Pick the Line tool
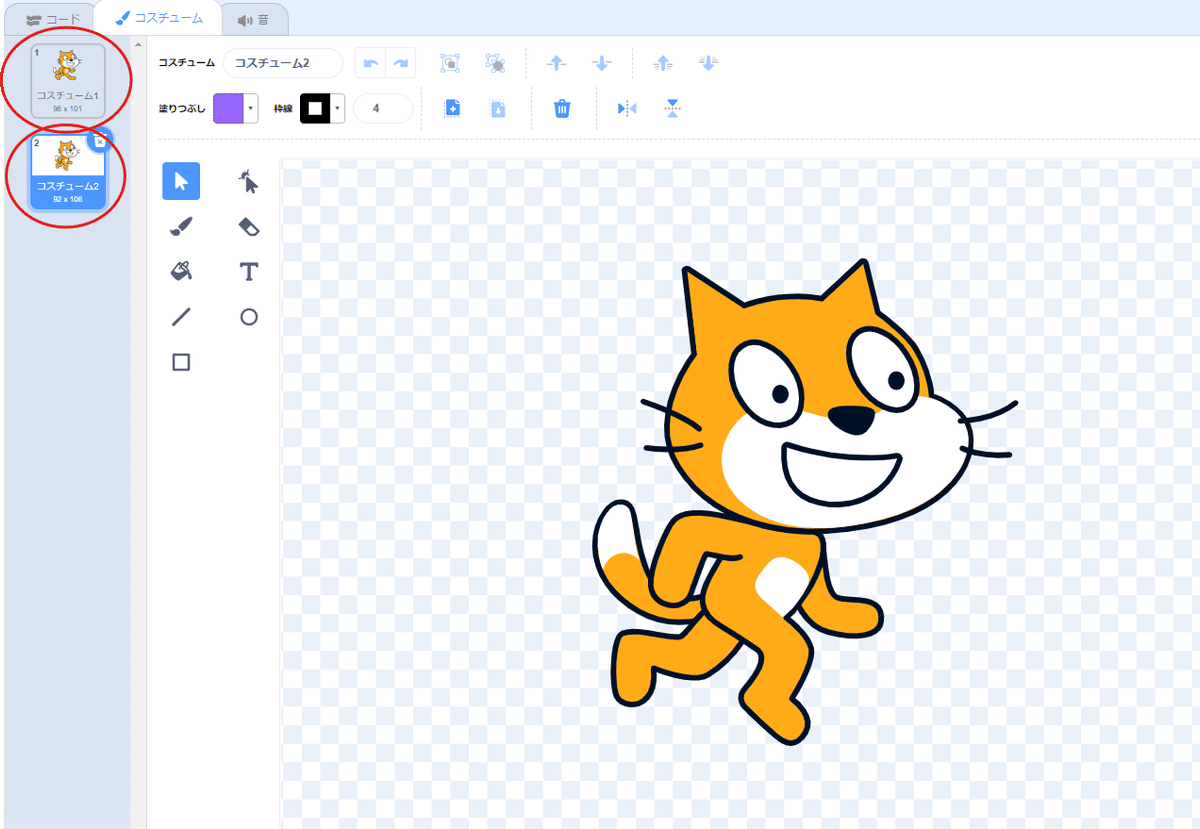 [x=181, y=317]
